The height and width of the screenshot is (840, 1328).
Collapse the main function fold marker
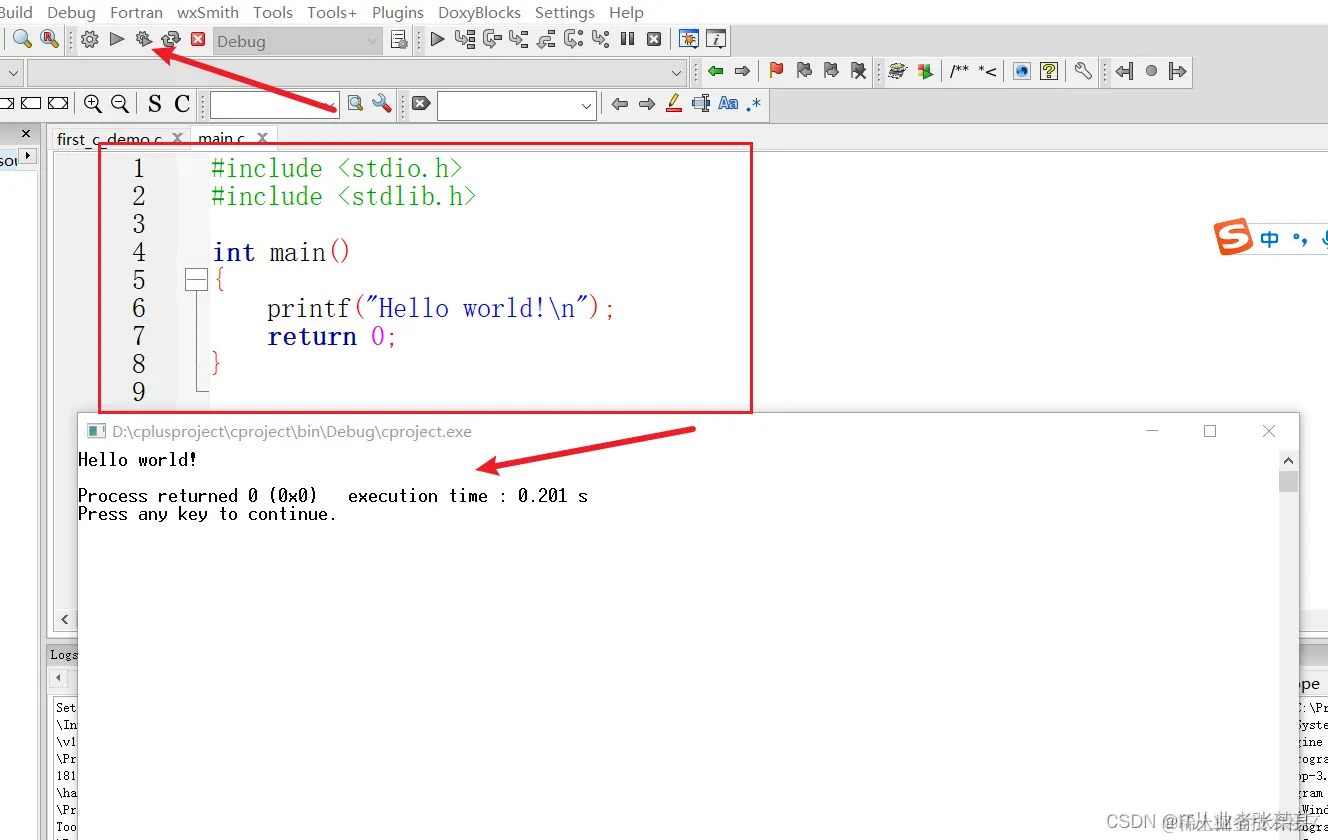point(196,280)
